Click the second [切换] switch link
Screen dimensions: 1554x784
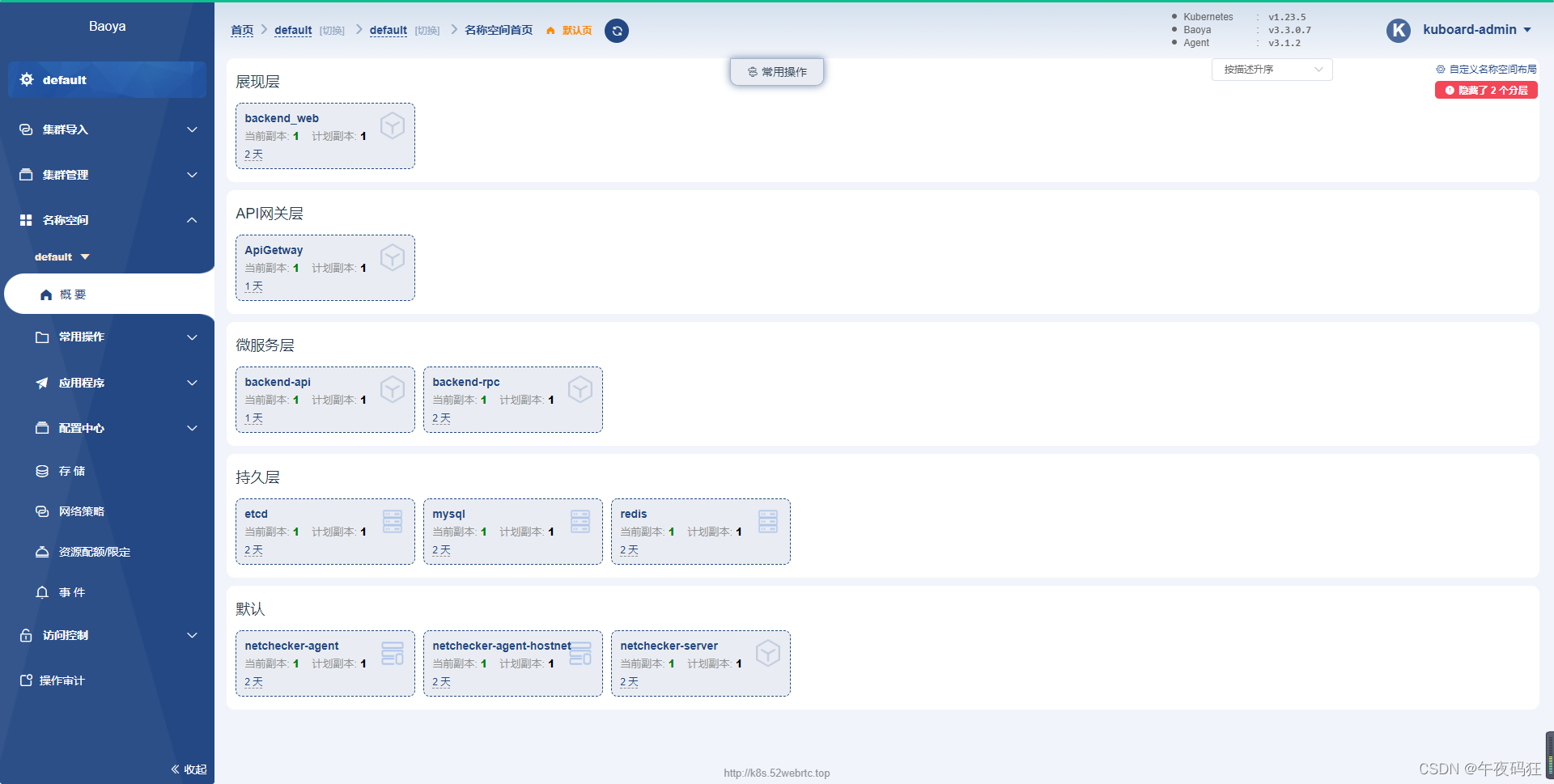pos(427,31)
